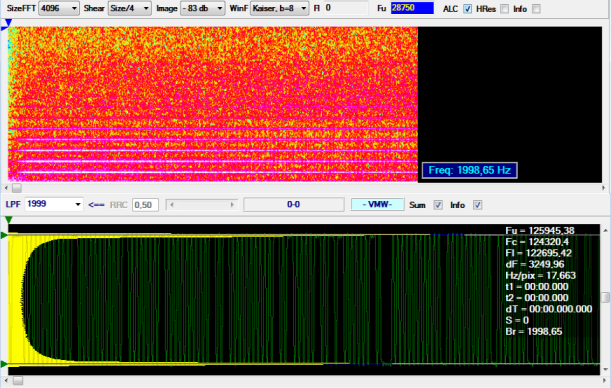Click the waveform vertical scrollbar up arrow
This screenshot has height=388, width=611.
(x=605, y=230)
